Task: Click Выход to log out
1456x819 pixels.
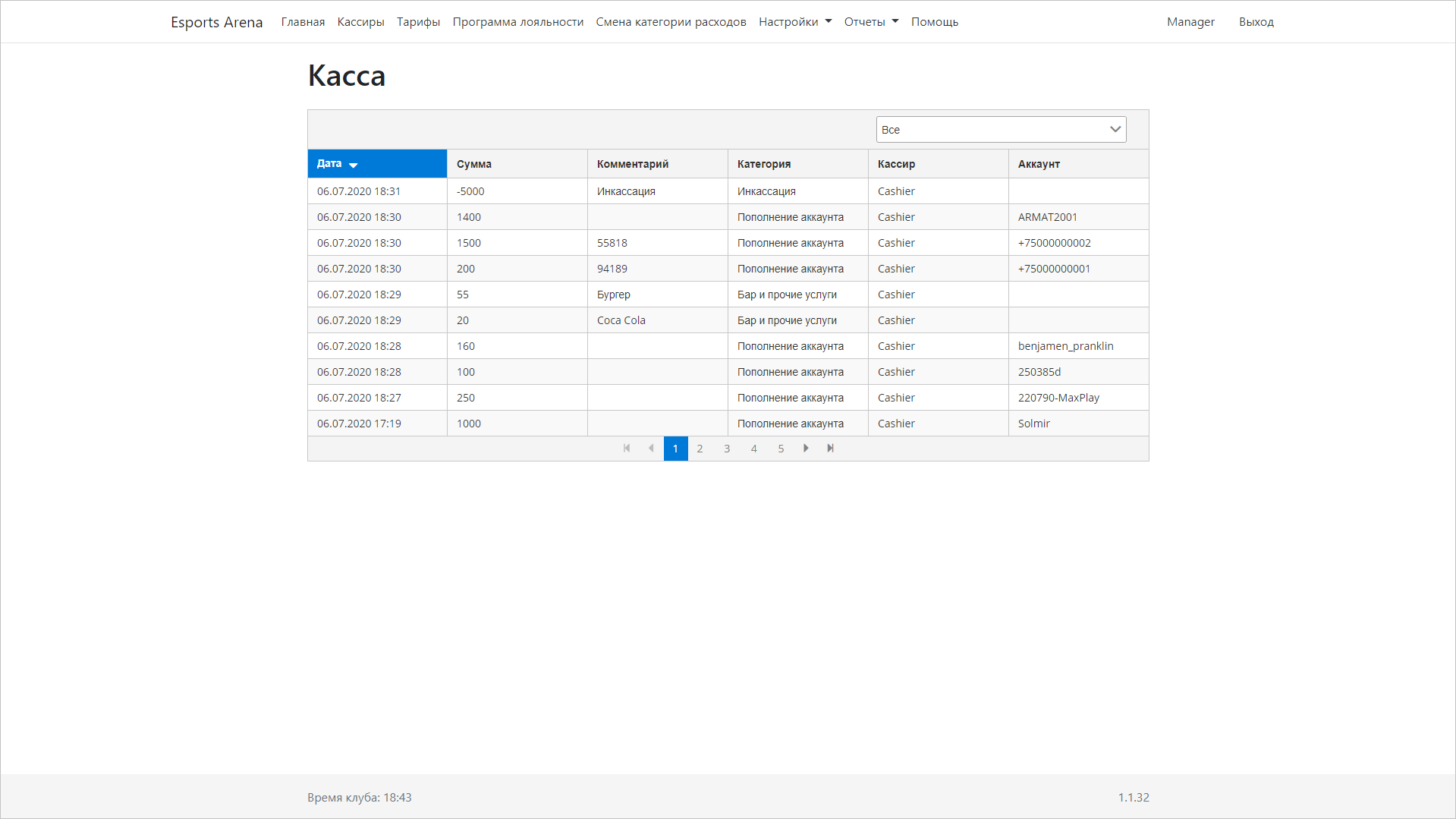Action: pyautogui.click(x=1256, y=22)
